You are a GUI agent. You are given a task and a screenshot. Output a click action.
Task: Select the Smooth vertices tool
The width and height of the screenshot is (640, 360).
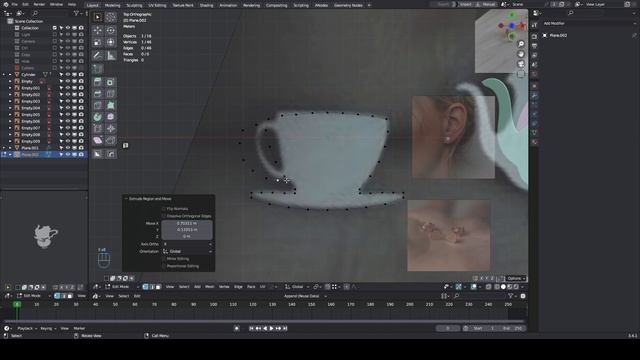tap(110, 117)
